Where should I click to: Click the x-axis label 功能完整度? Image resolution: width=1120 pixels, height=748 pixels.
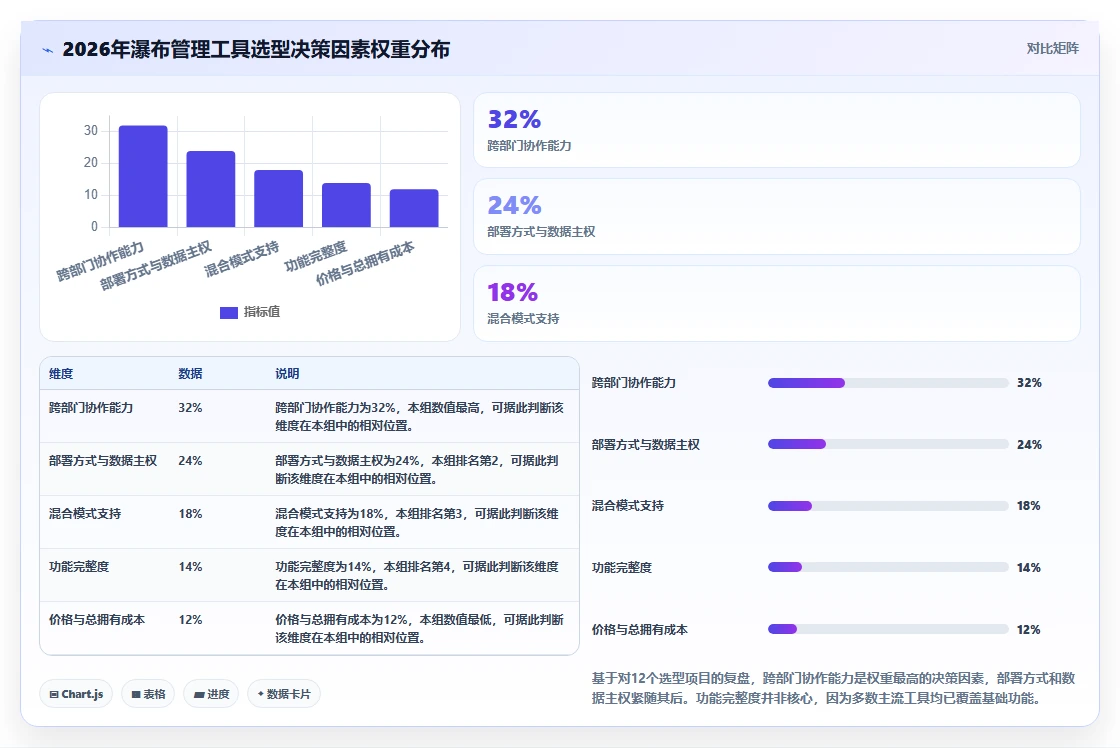pos(315,256)
